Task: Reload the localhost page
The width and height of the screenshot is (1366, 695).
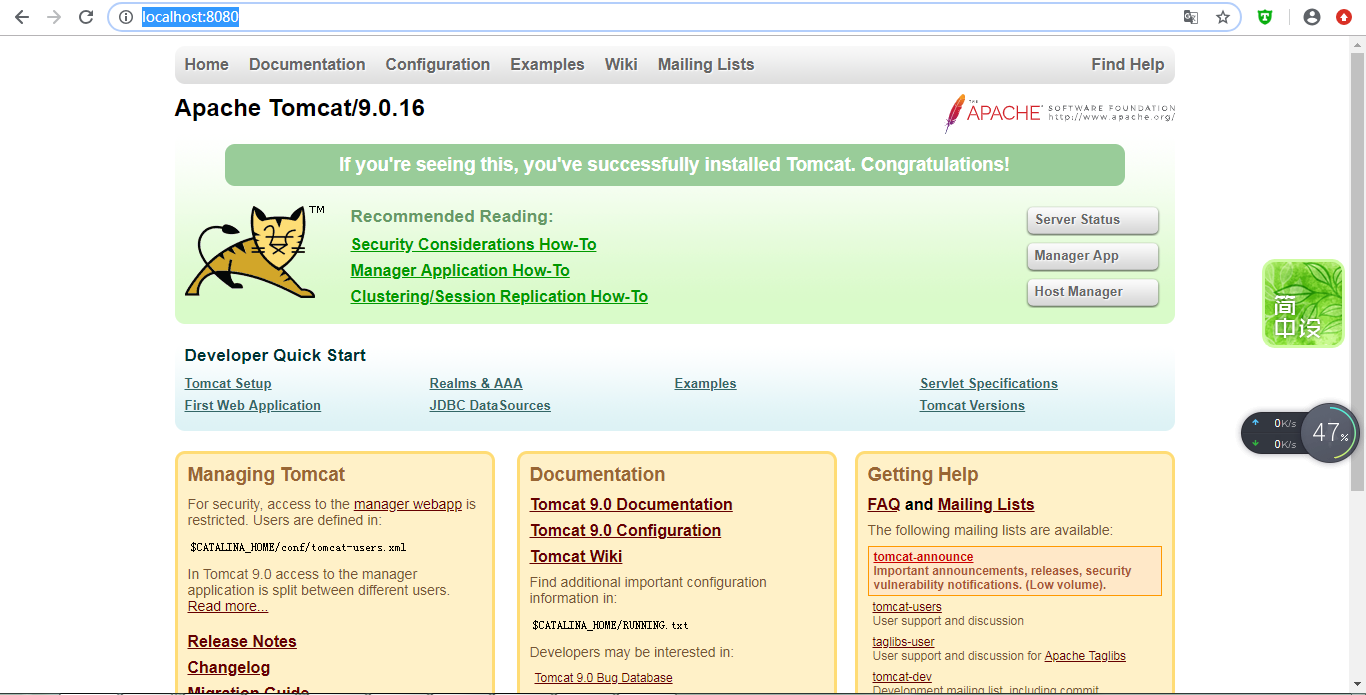Action: 86,17
